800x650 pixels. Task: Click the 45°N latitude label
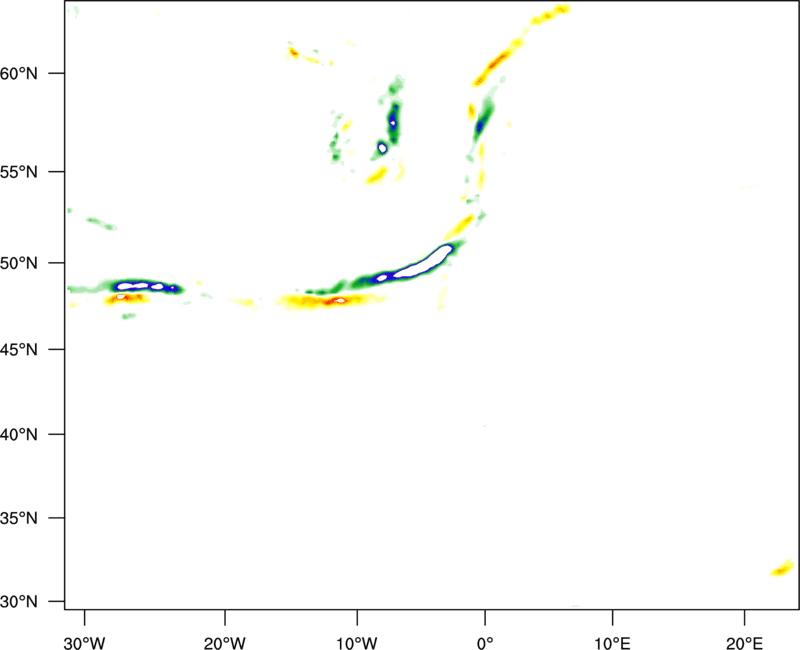coord(19,349)
